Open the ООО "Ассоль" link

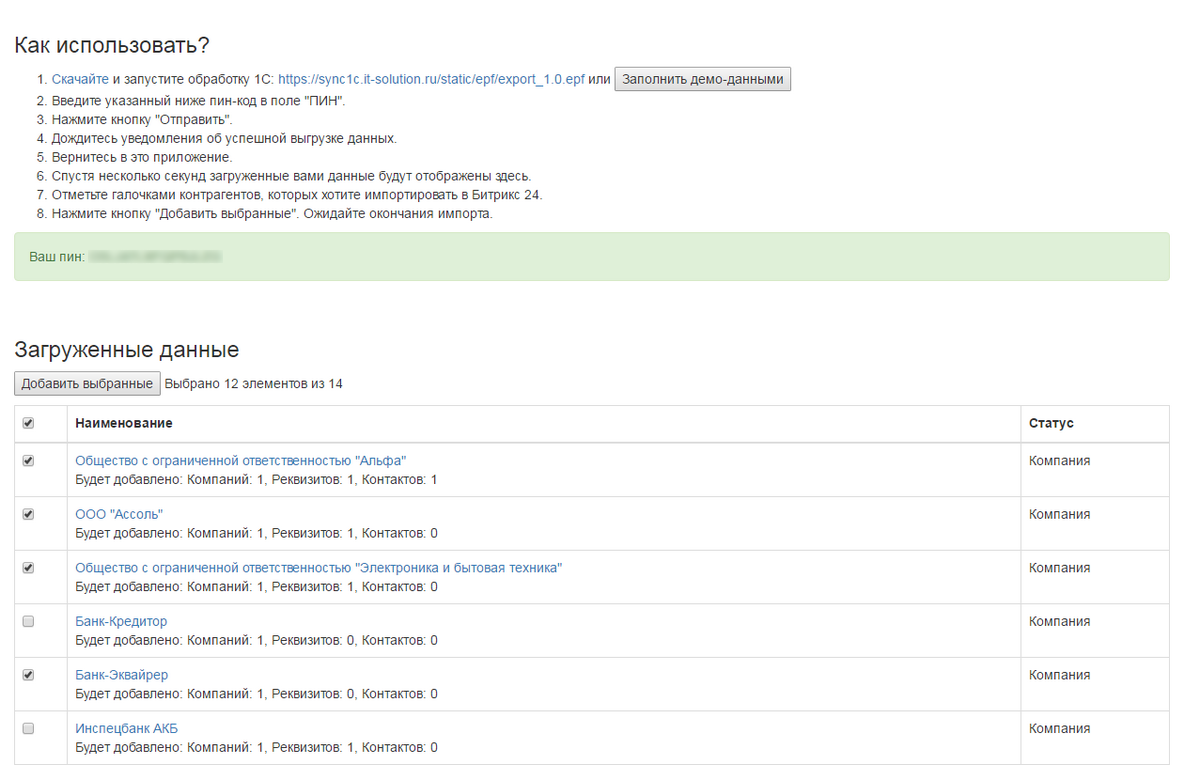118,514
